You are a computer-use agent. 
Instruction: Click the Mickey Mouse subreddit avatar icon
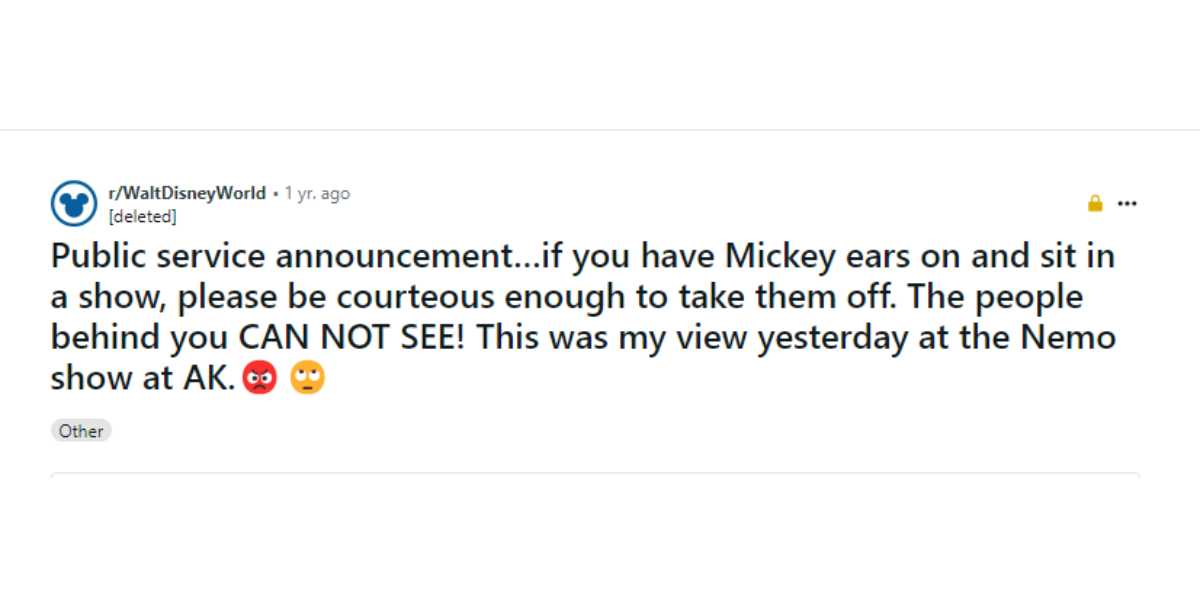click(73, 204)
